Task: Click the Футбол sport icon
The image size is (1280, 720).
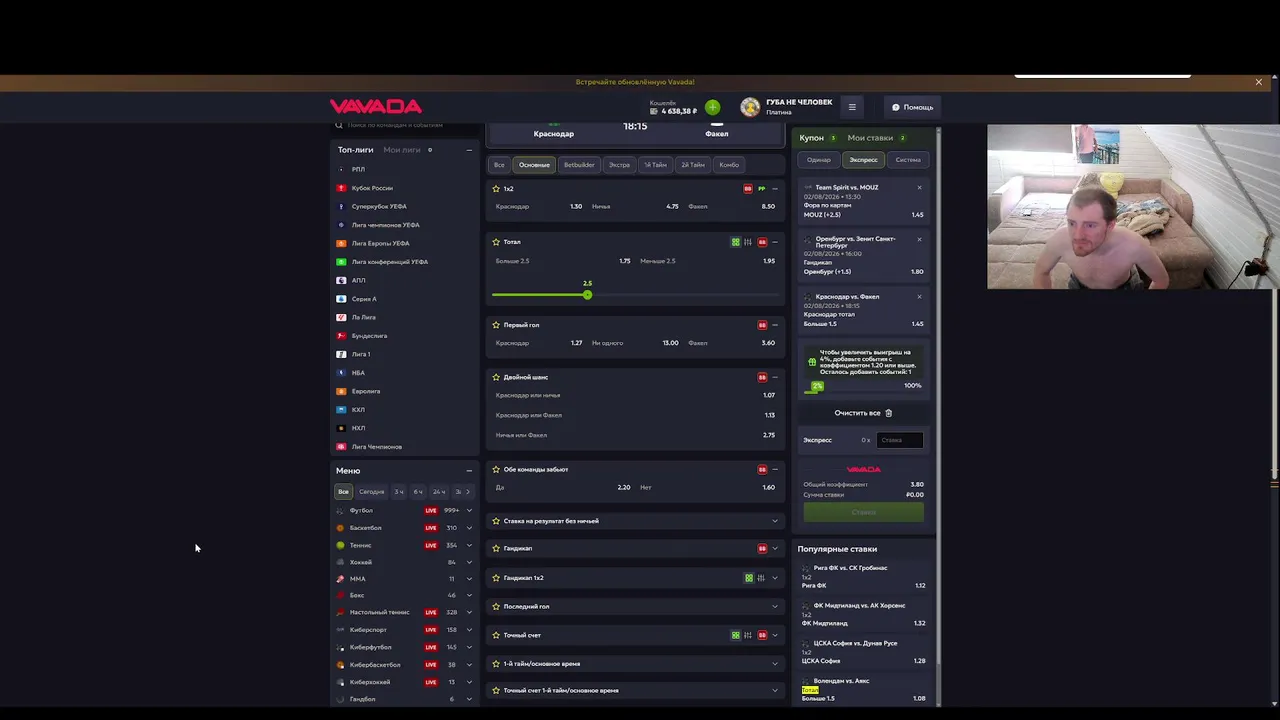Action: tap(340, 511)
